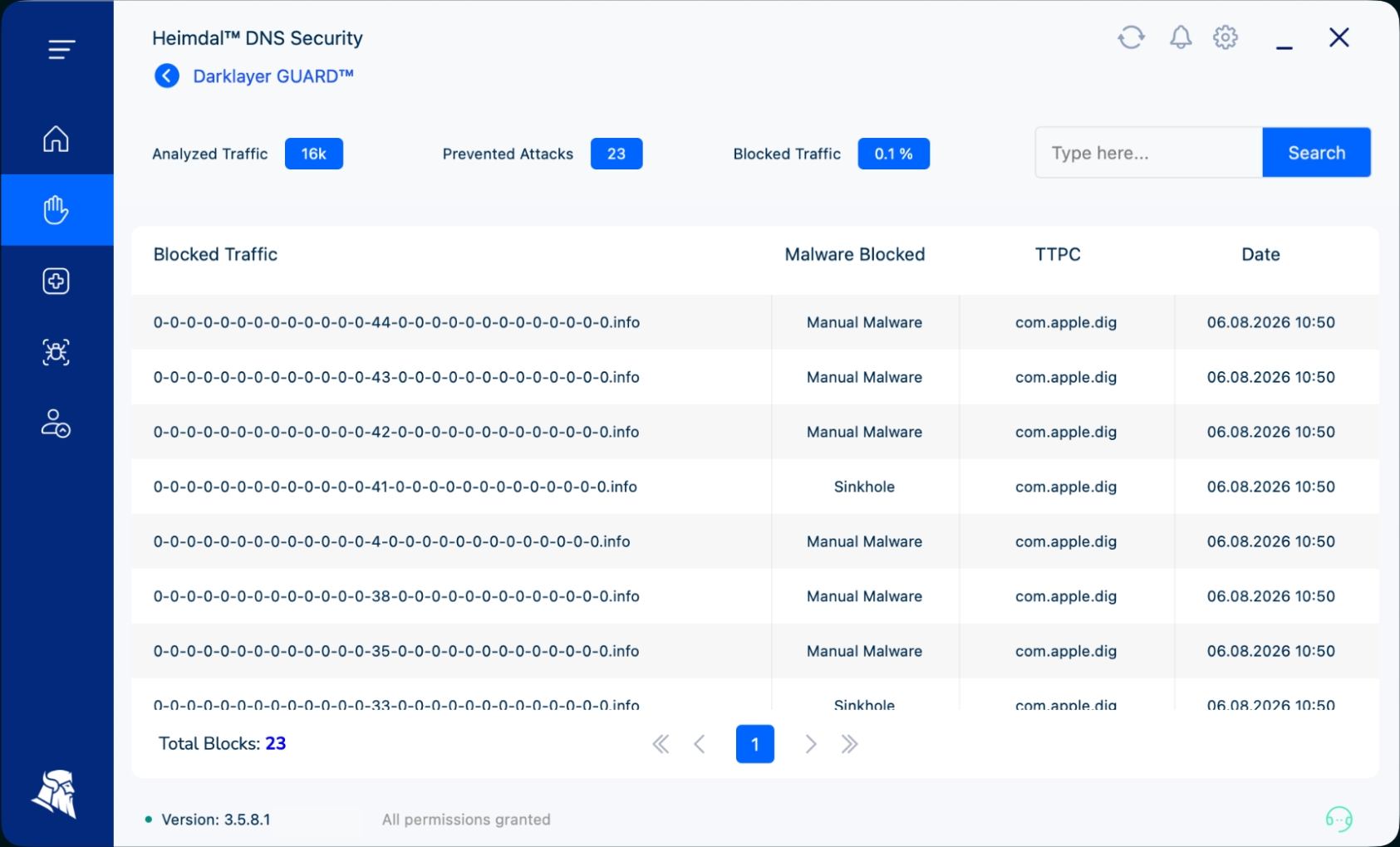Screen dimensions: 1400x847
Task: Select the blocked domain containing -44-
Action: click(x=396, y=322)
